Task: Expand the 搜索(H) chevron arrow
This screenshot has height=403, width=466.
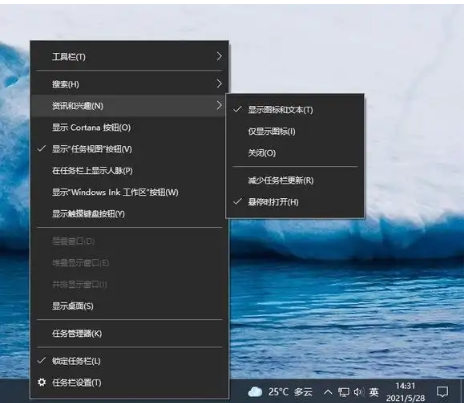Action: (219, 84)
